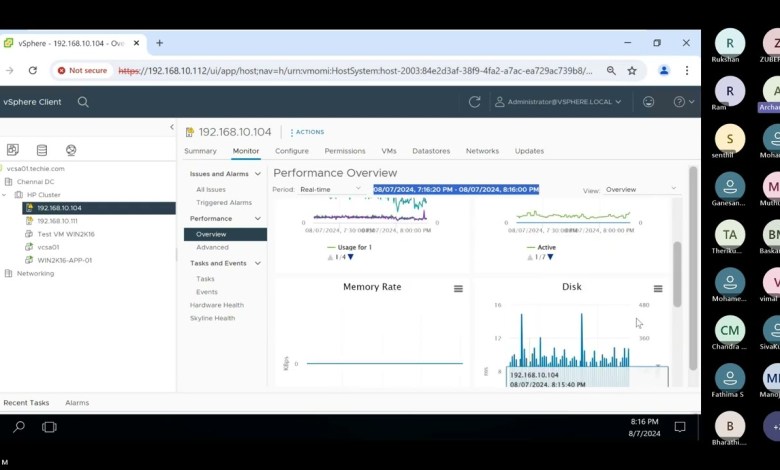
Task: Select WIN2K16-APP-01 in the tree
Action: tap(65, 260)
